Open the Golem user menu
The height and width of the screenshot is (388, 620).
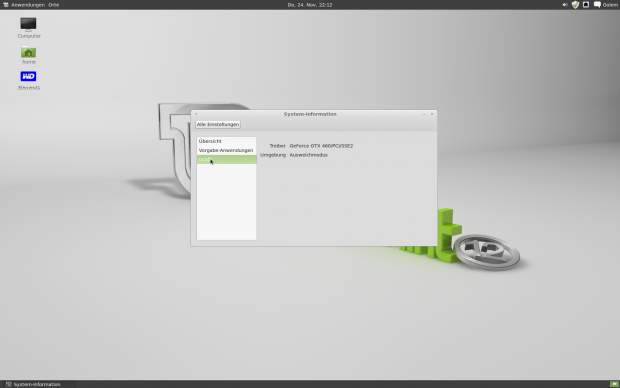(x=610, y=5)
